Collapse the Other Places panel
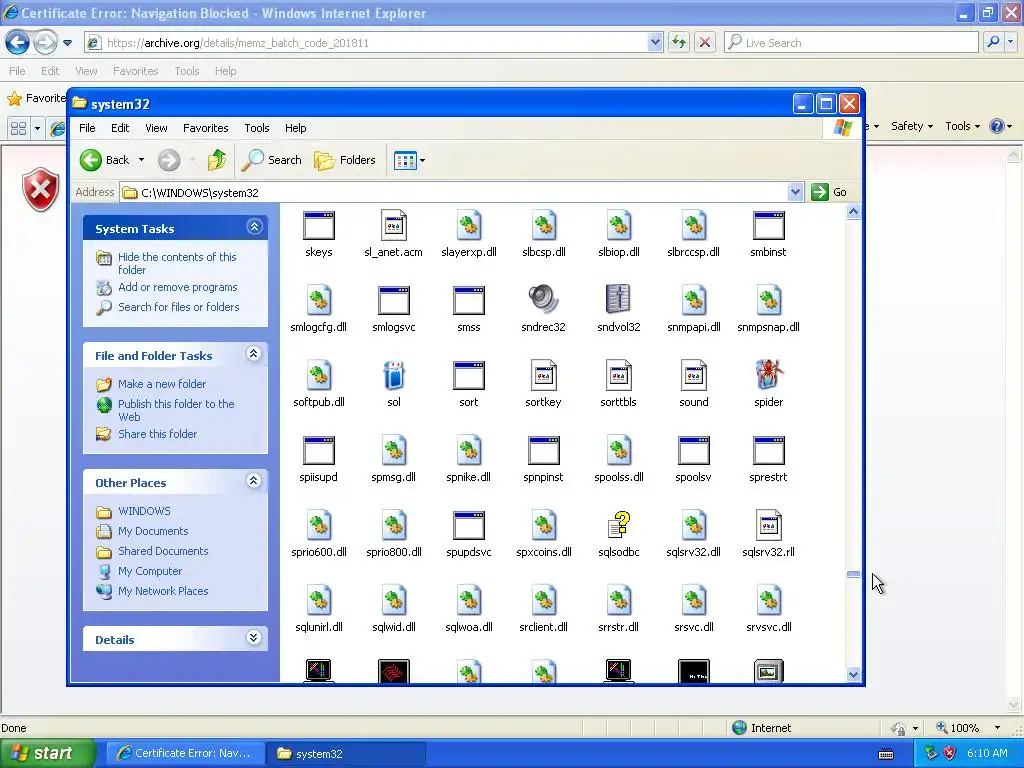This screenshot has width=1024, height=768. click(254, 481)
